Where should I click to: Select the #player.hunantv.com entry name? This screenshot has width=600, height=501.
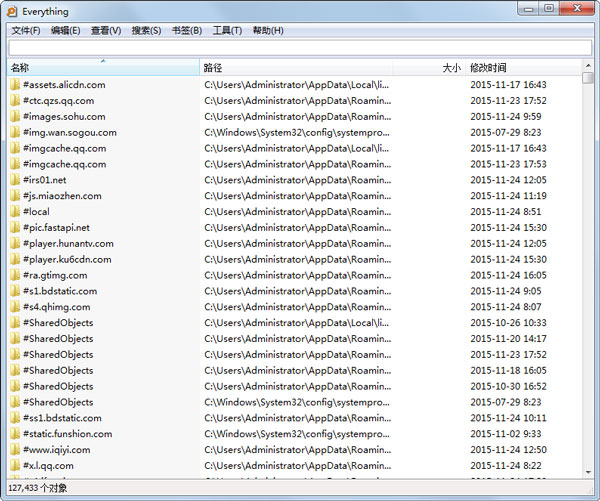[68, 243]
